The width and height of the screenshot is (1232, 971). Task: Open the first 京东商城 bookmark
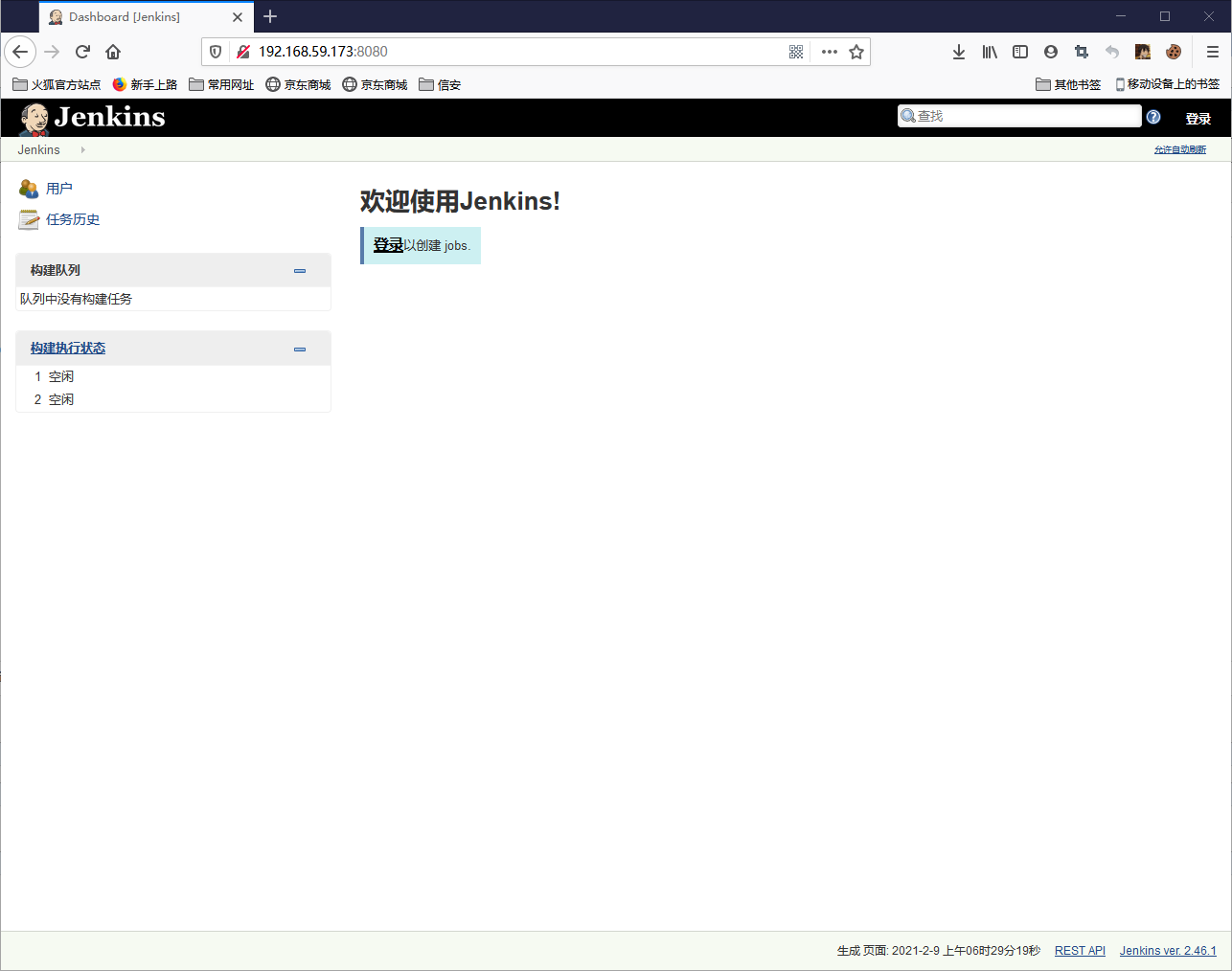[298, 84]
